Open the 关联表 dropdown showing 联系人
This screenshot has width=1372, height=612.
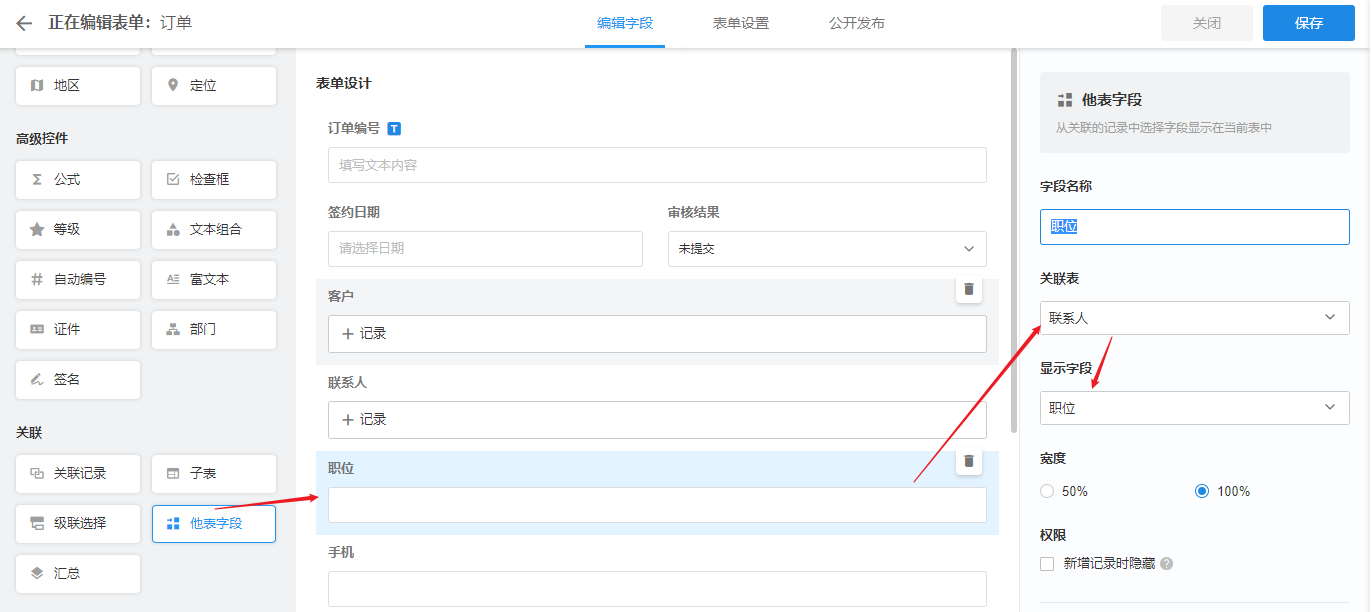click(x=1195, y=318)
